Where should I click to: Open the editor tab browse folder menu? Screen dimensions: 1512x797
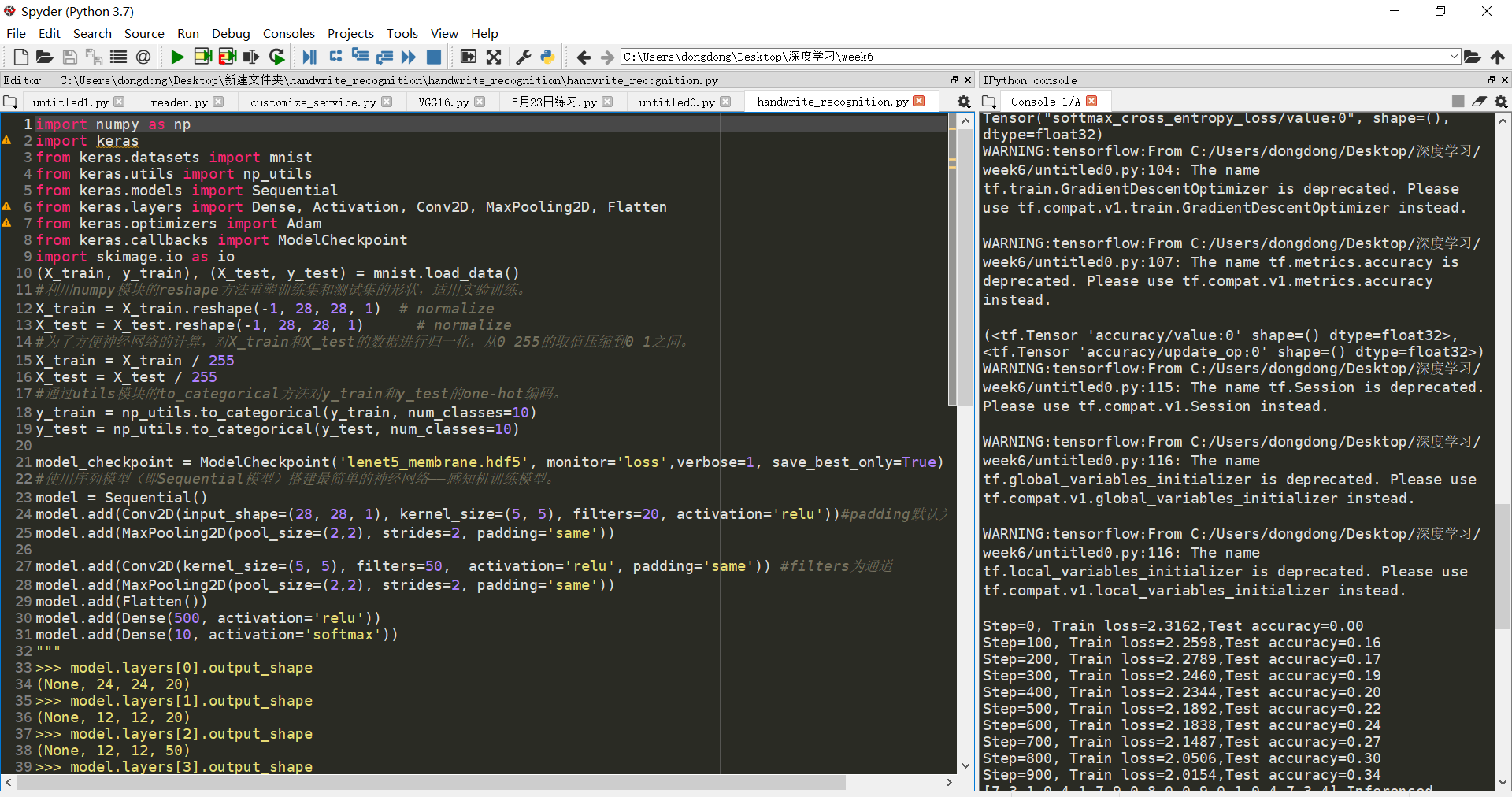10,102
